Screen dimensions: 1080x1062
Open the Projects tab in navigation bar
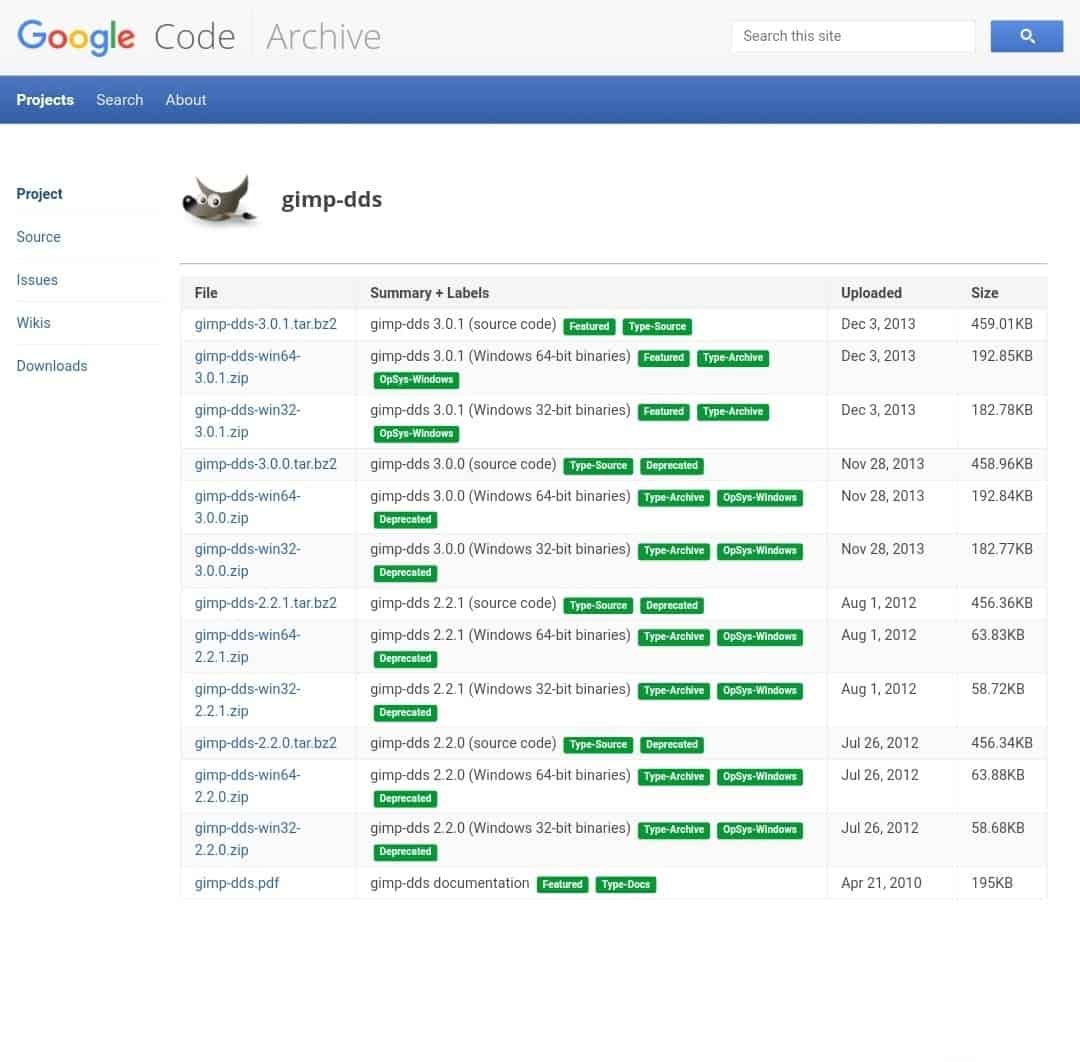45,100
